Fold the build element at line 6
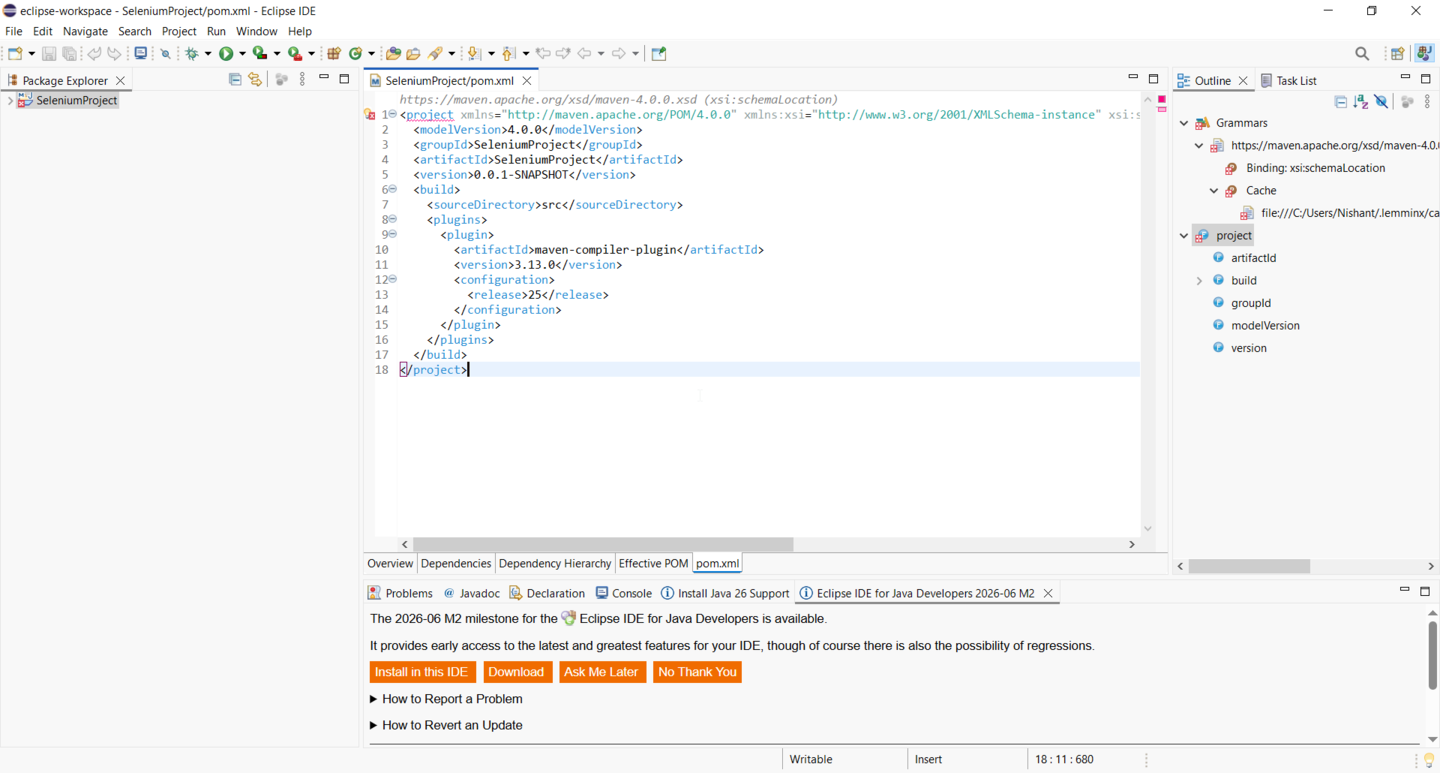The width and height of the screenshot is (1440, 773). tap(393, 189)
